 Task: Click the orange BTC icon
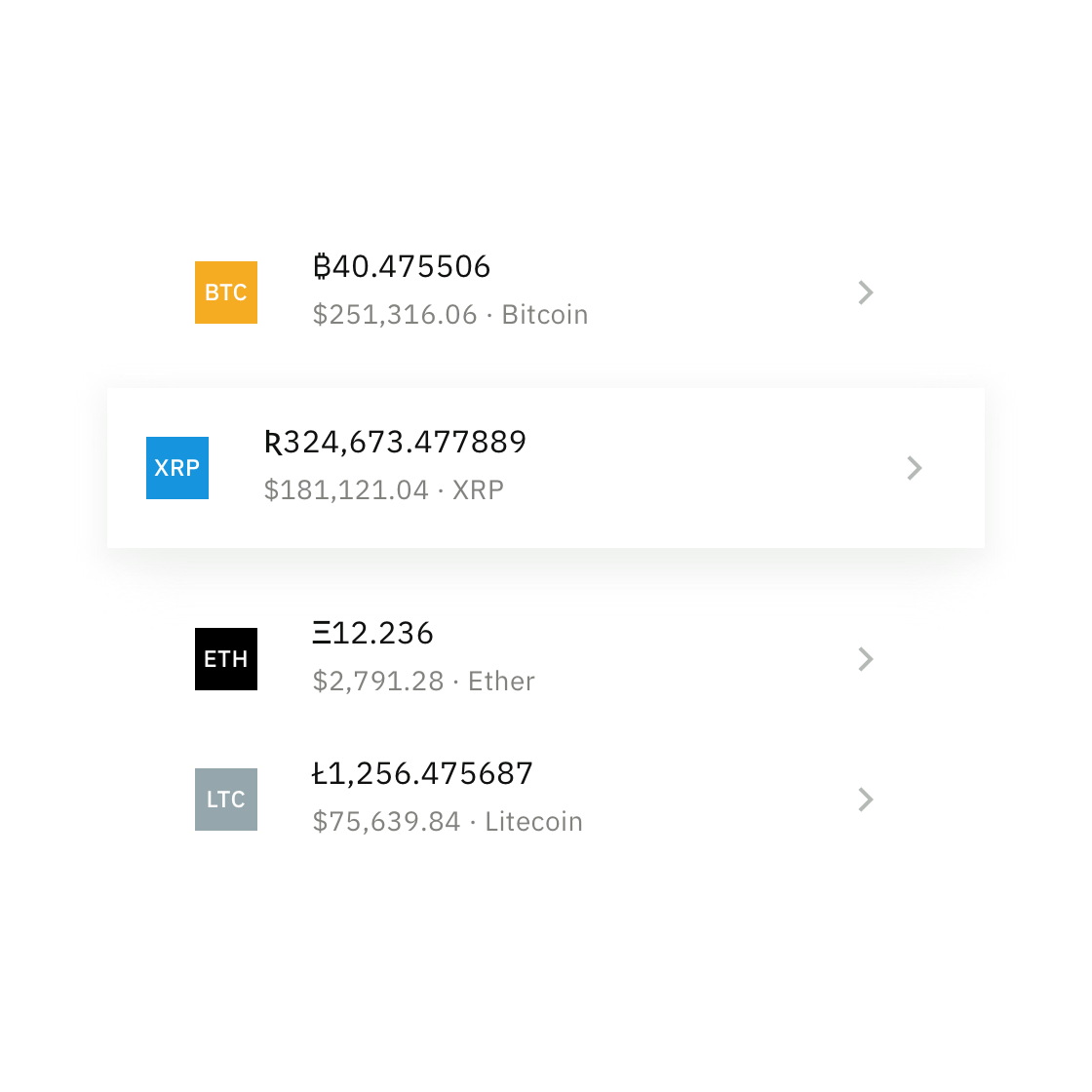tap(225, 292)
